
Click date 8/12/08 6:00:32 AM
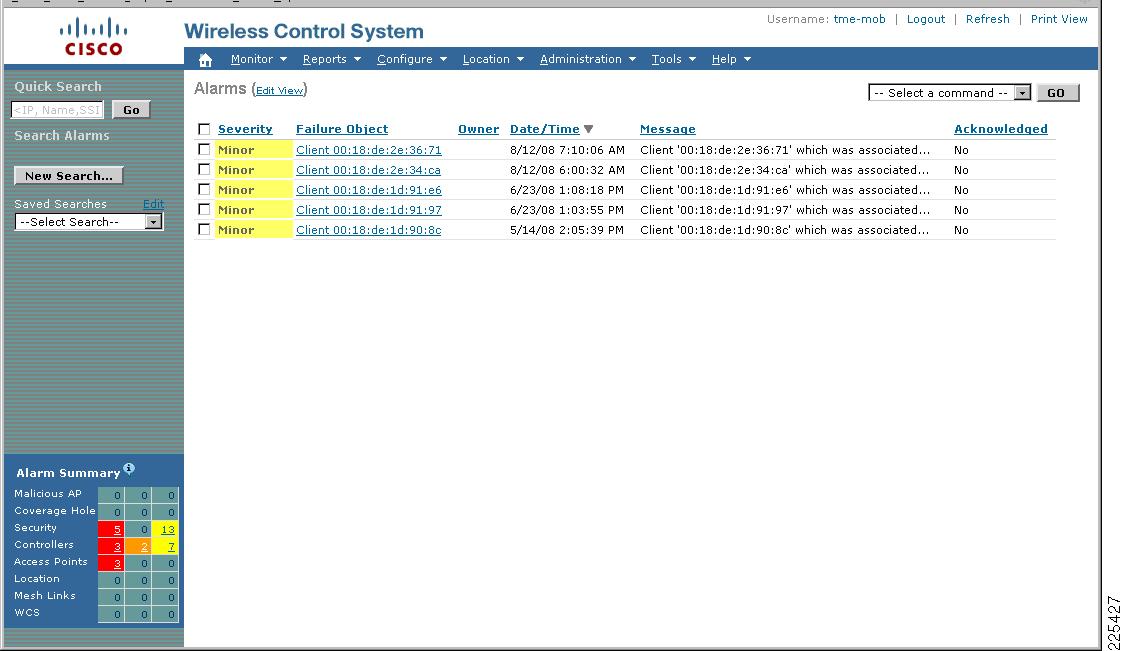(567, 170)
